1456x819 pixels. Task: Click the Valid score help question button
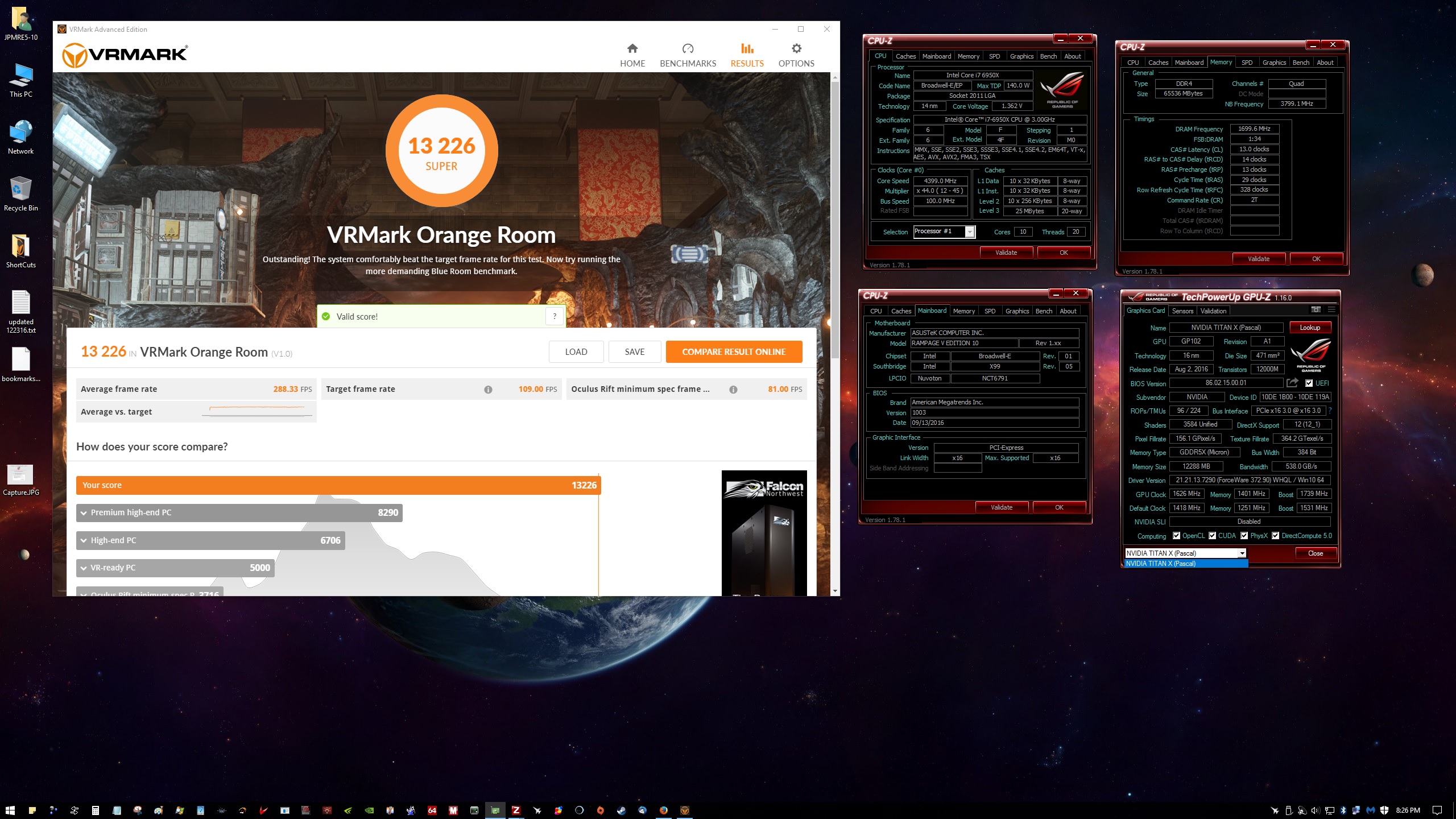click(x=555, y=316)
